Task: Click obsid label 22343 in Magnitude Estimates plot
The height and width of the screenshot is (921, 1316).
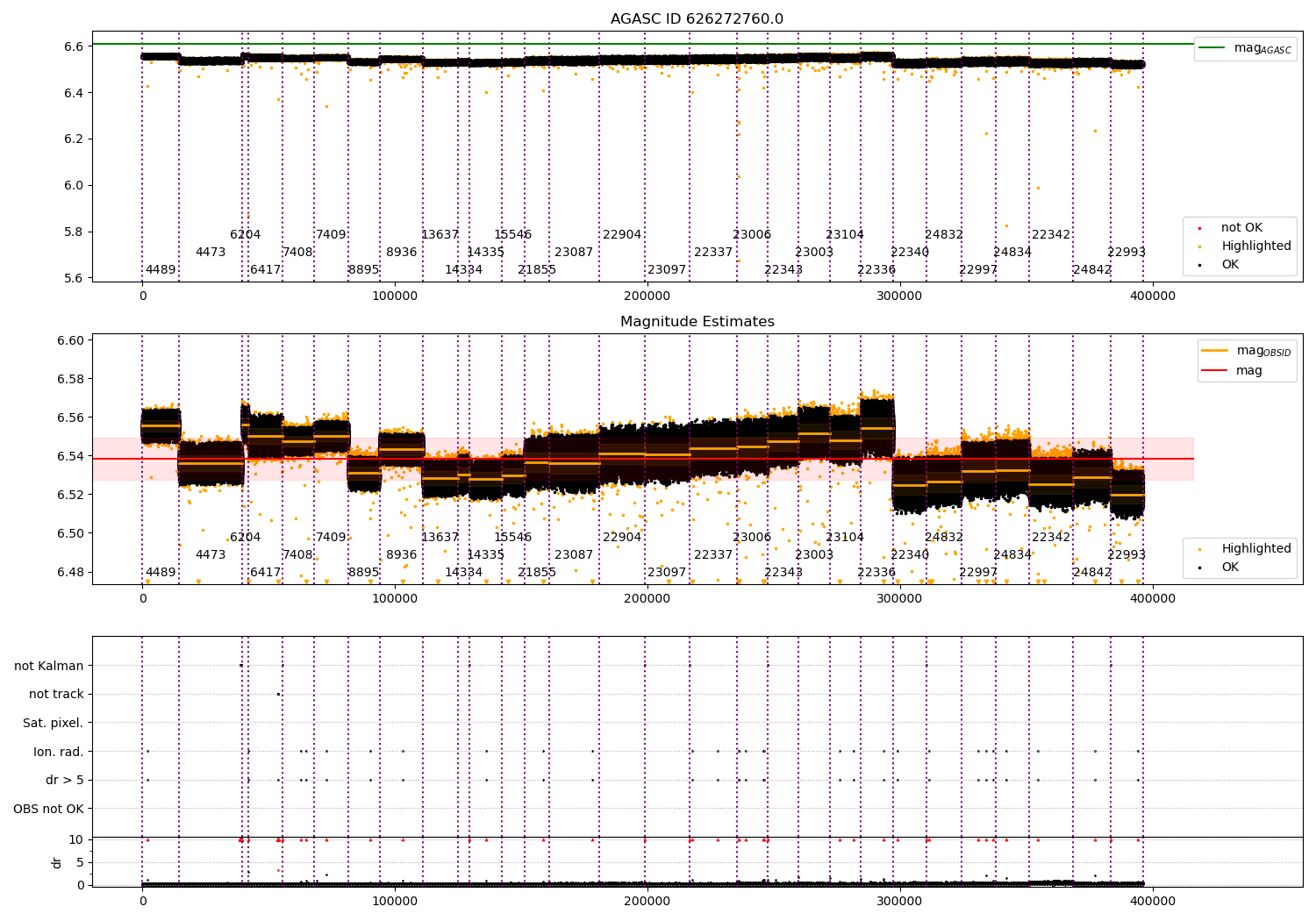Action: [783, 573]
